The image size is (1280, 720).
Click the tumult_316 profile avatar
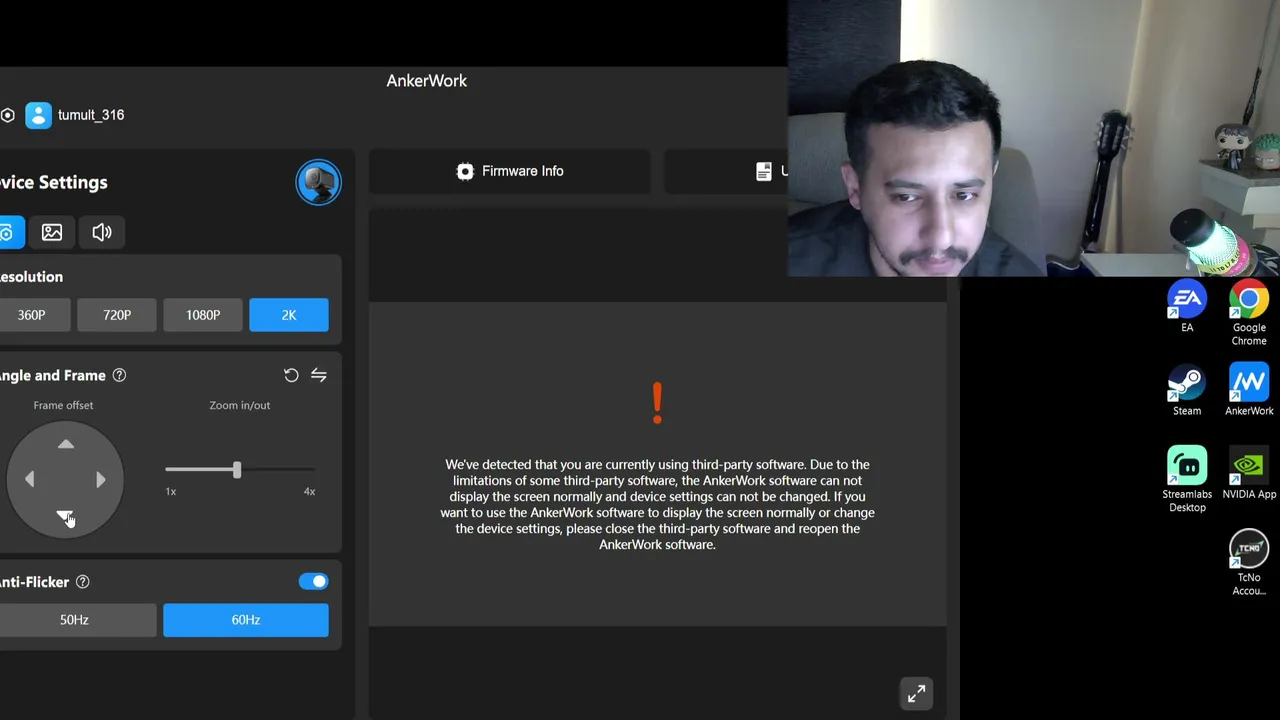[38, 115]
